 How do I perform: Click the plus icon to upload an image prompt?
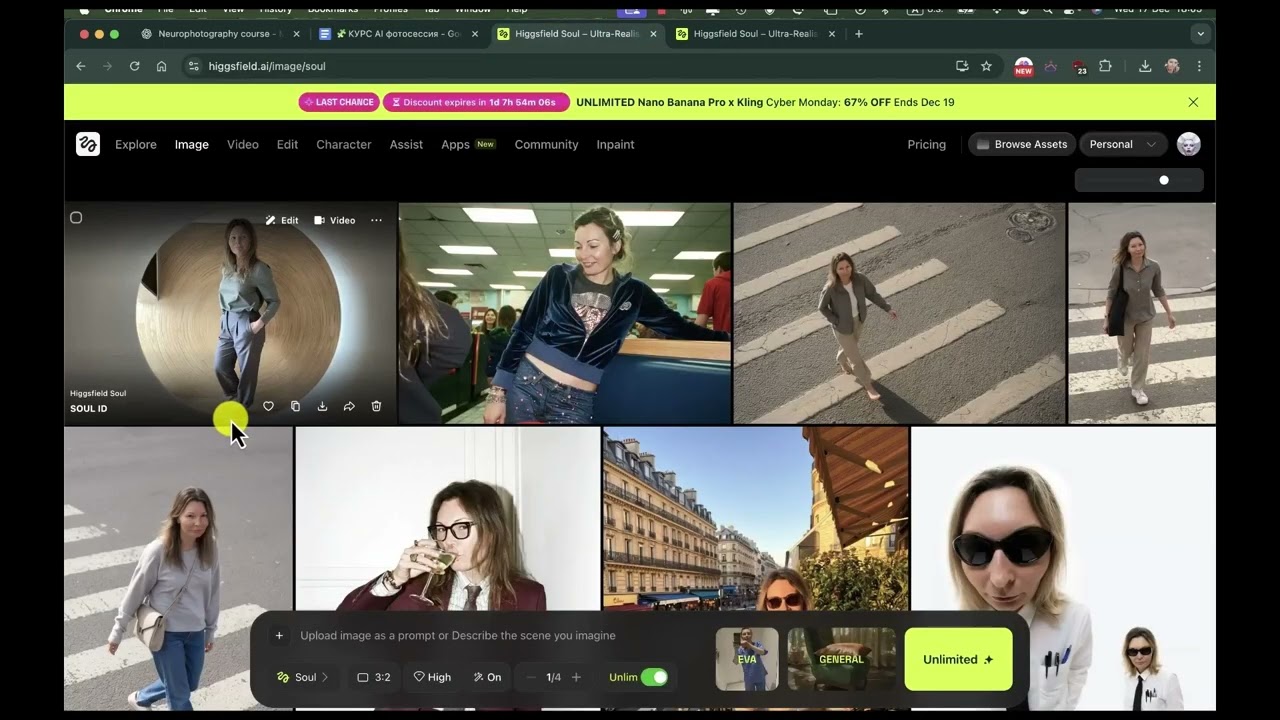pyautogui.click(x=279, y=635)
